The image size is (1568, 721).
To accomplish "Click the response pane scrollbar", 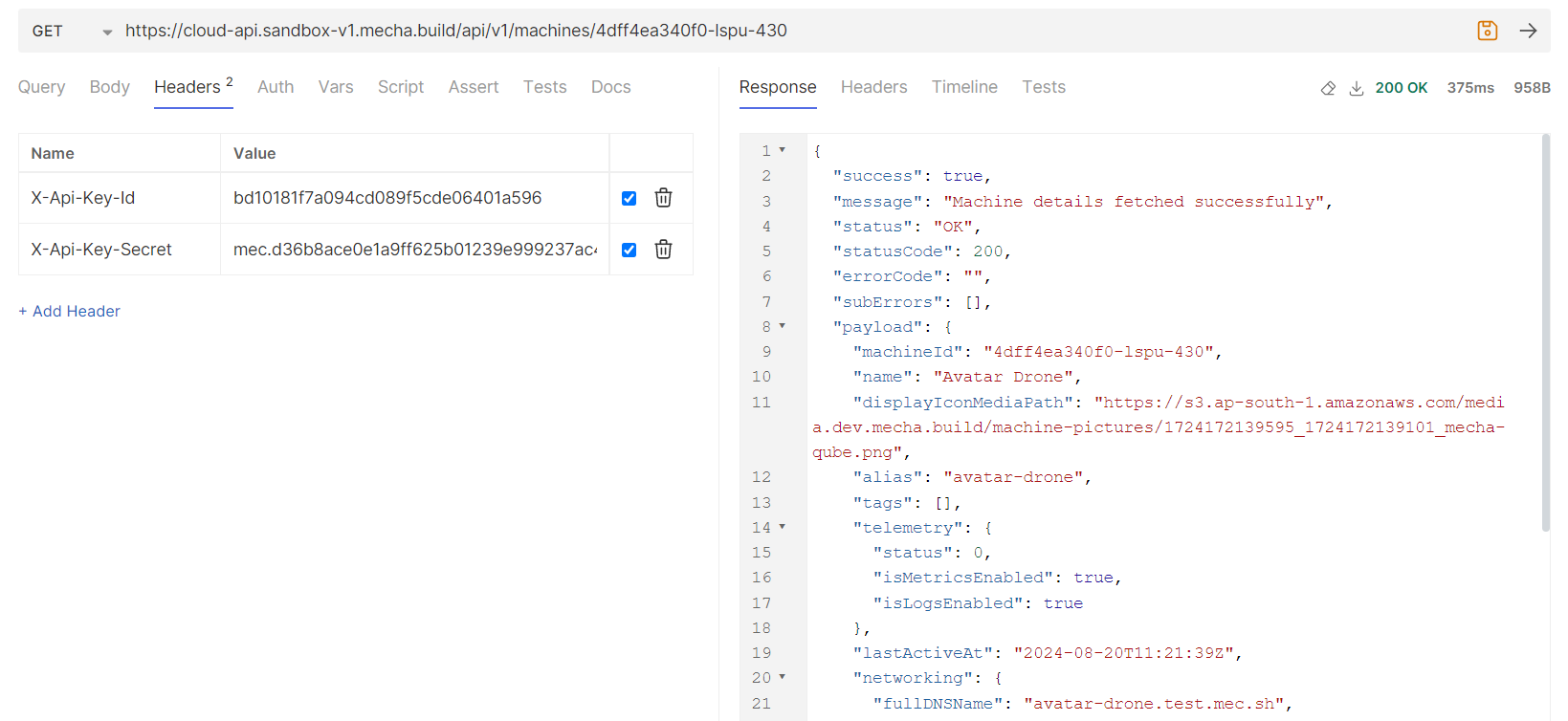I will coord(1546,333).
